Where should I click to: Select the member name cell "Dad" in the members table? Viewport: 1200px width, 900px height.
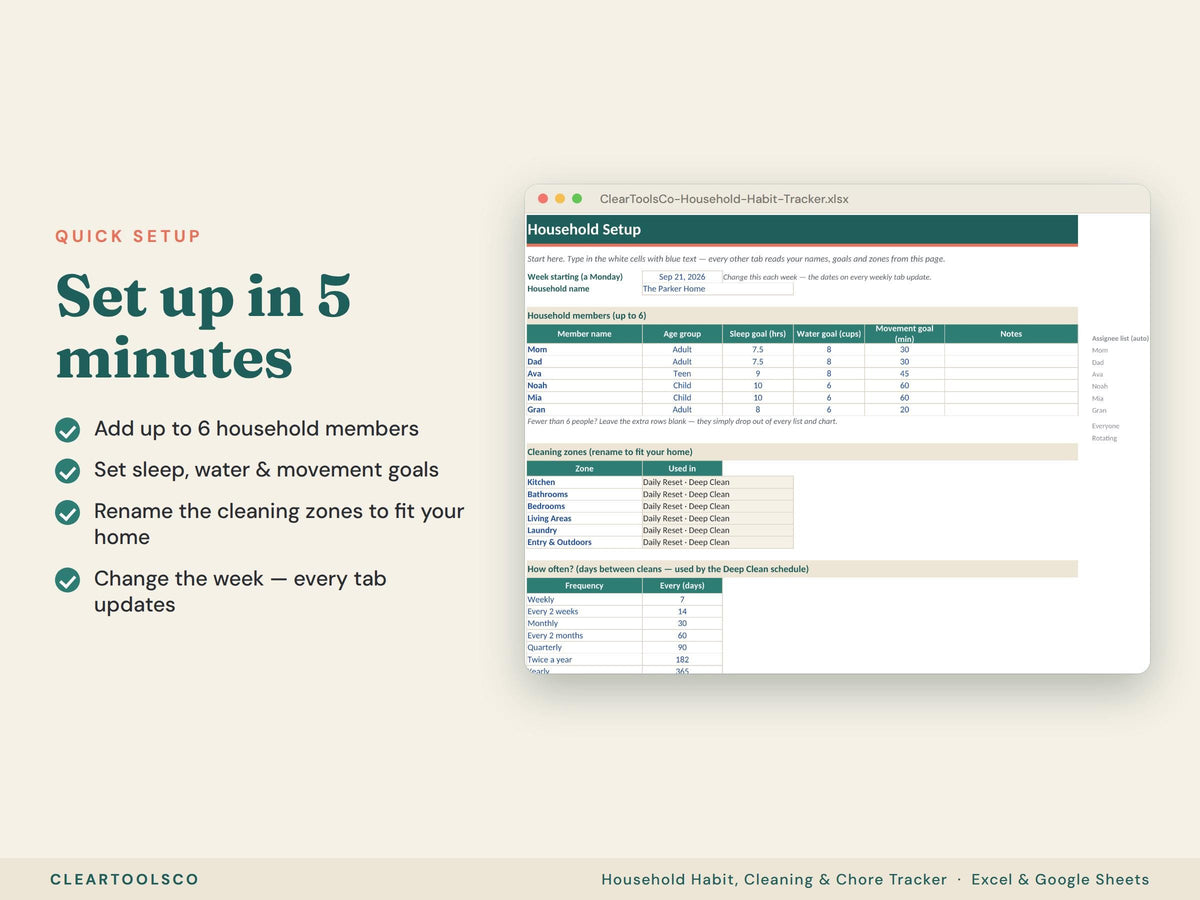(x=584, y=362)
